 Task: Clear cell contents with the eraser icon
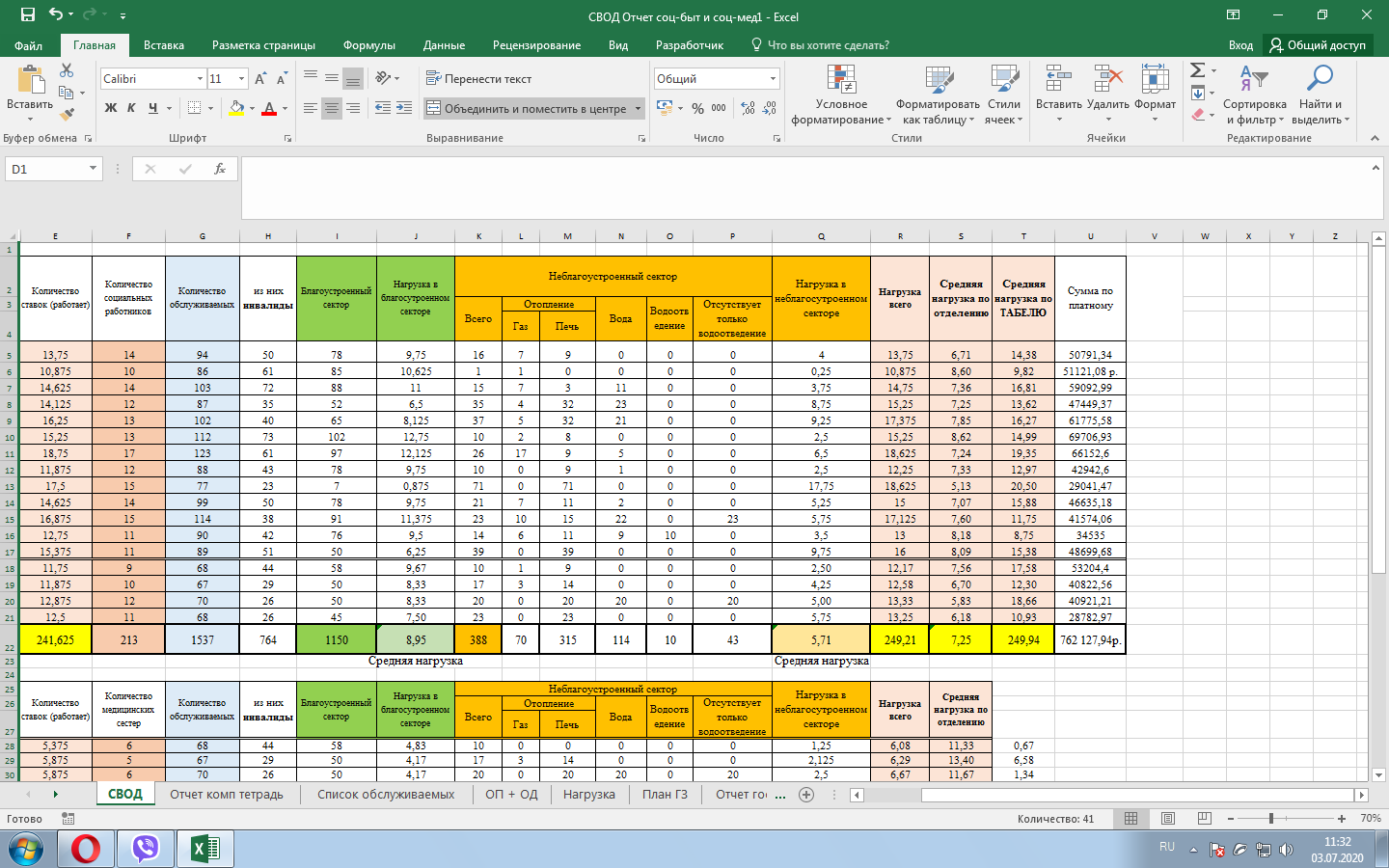(1198, 114)
